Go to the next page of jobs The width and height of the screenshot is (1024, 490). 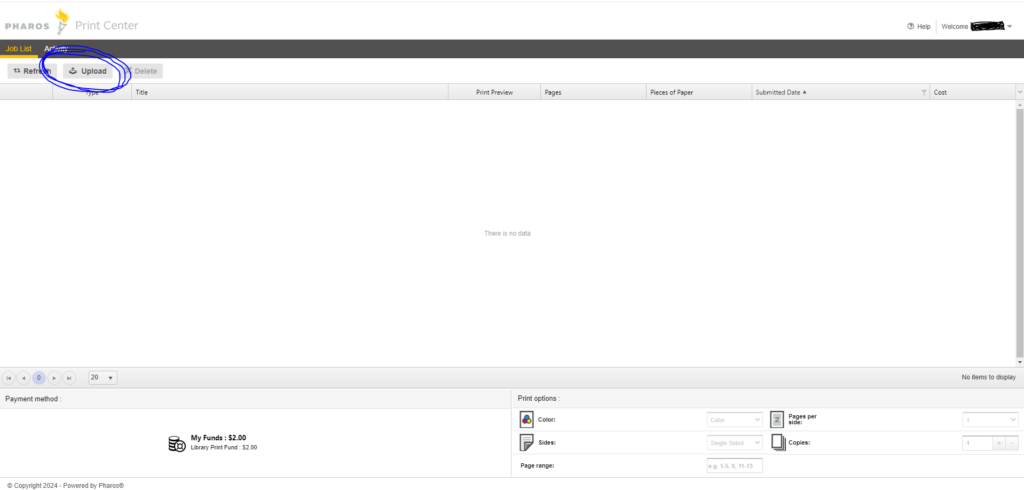[x=54, y=378]
